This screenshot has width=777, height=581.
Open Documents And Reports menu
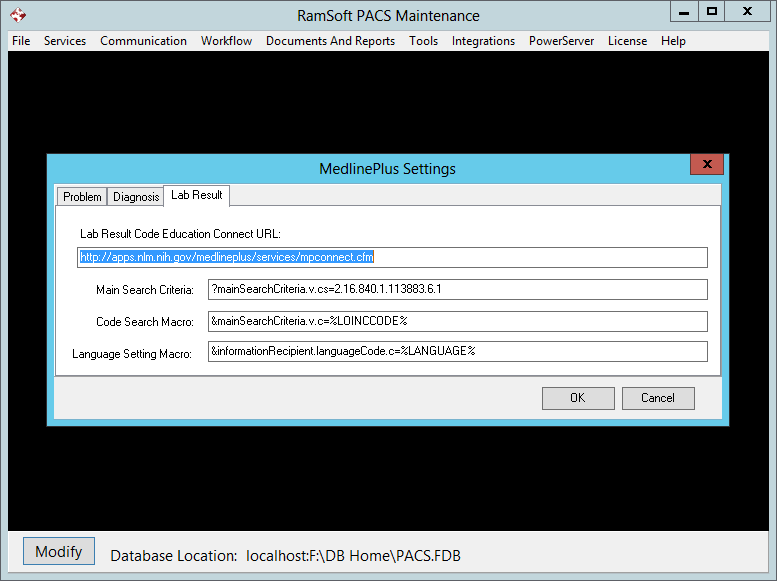point(330,41)
